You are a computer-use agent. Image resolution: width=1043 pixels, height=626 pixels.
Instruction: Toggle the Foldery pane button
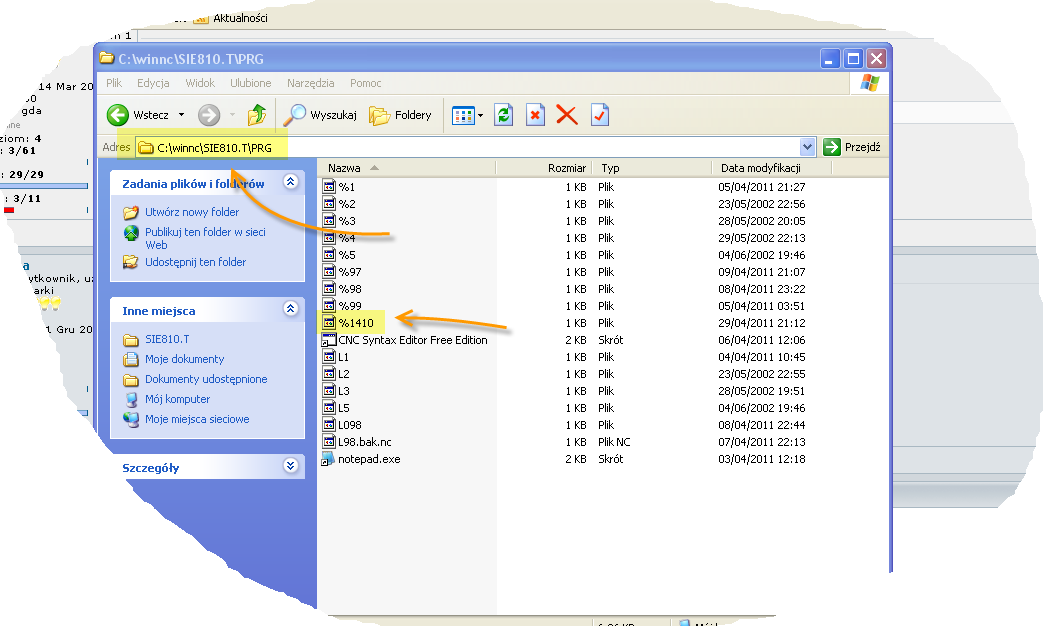400,115
